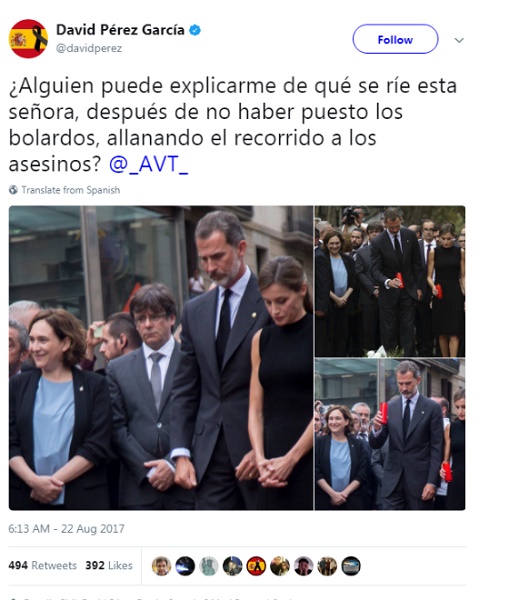
Task: Open the top-right tweet photo
Action: tap(390, 281)
